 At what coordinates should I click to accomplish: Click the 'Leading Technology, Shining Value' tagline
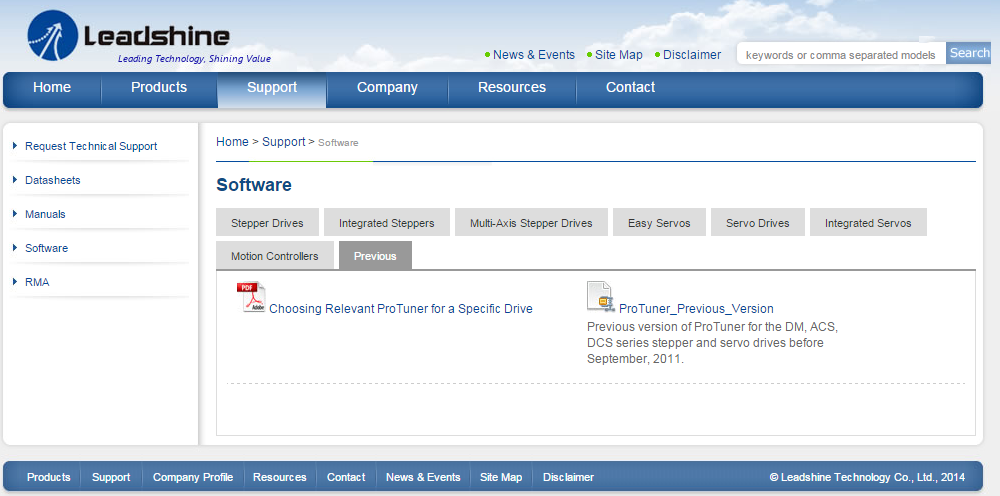click(195, 59)
